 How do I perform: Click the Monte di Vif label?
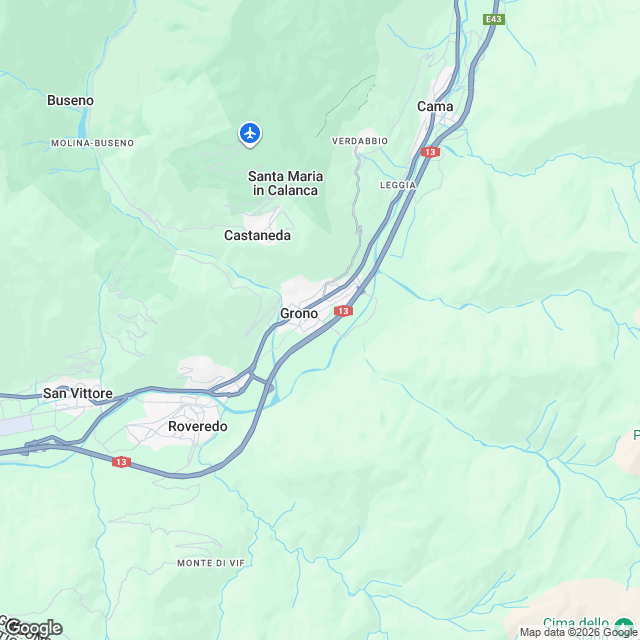point(211,563)
